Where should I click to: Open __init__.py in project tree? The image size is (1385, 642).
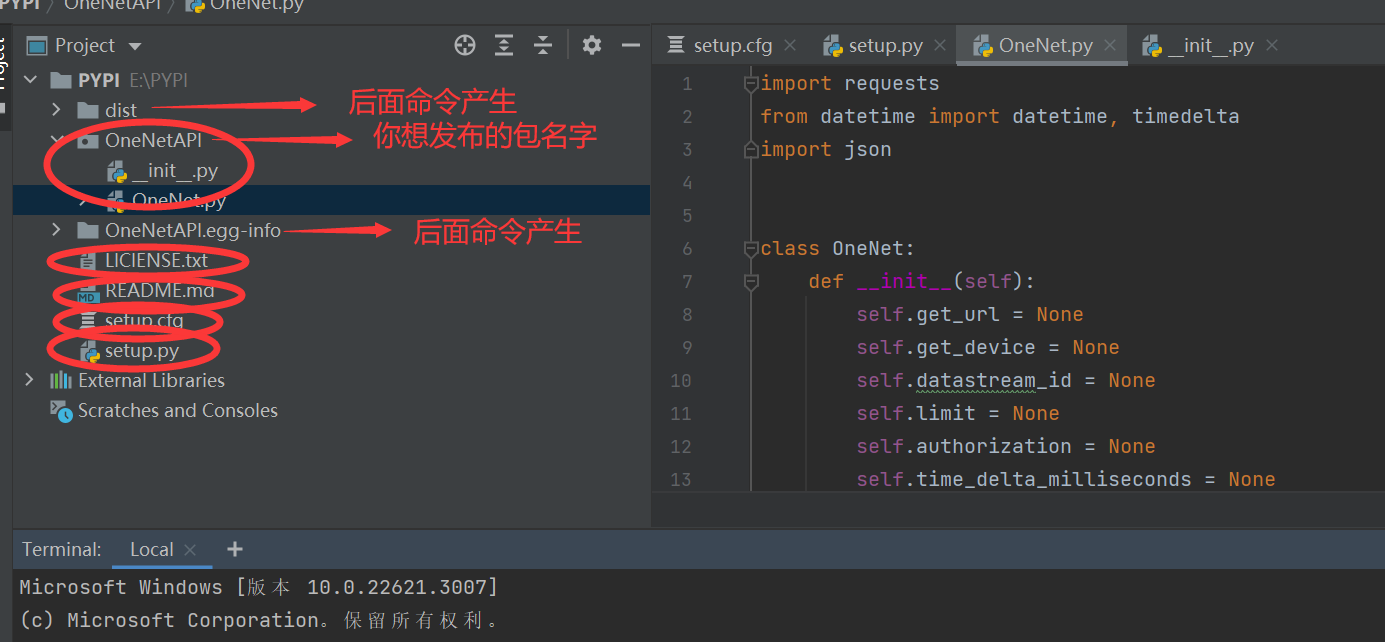(175, 171)
